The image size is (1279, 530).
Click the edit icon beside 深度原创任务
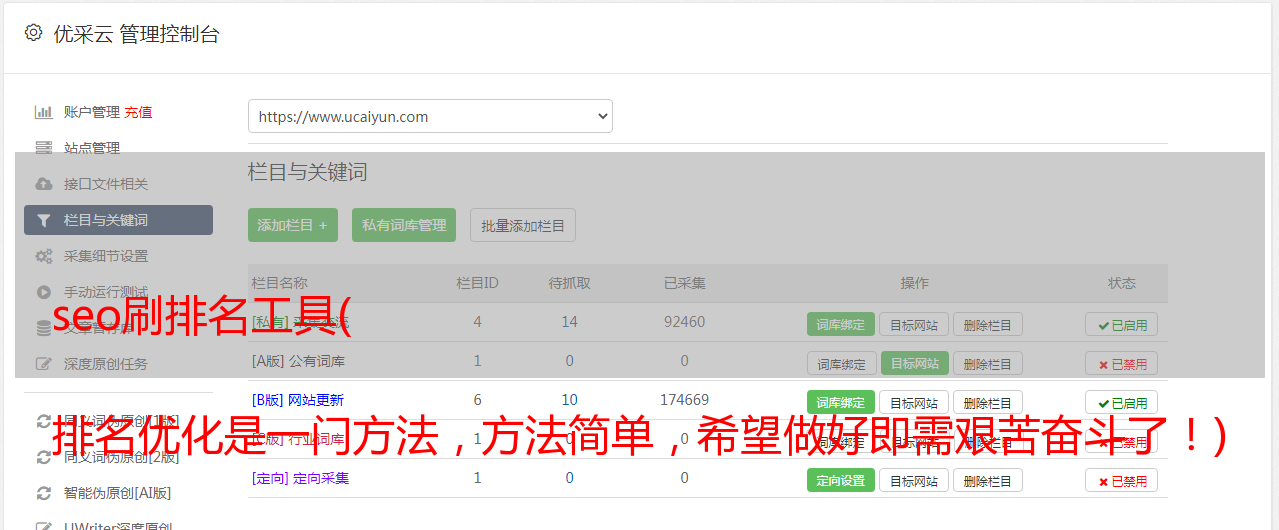(x=44, y=364)
